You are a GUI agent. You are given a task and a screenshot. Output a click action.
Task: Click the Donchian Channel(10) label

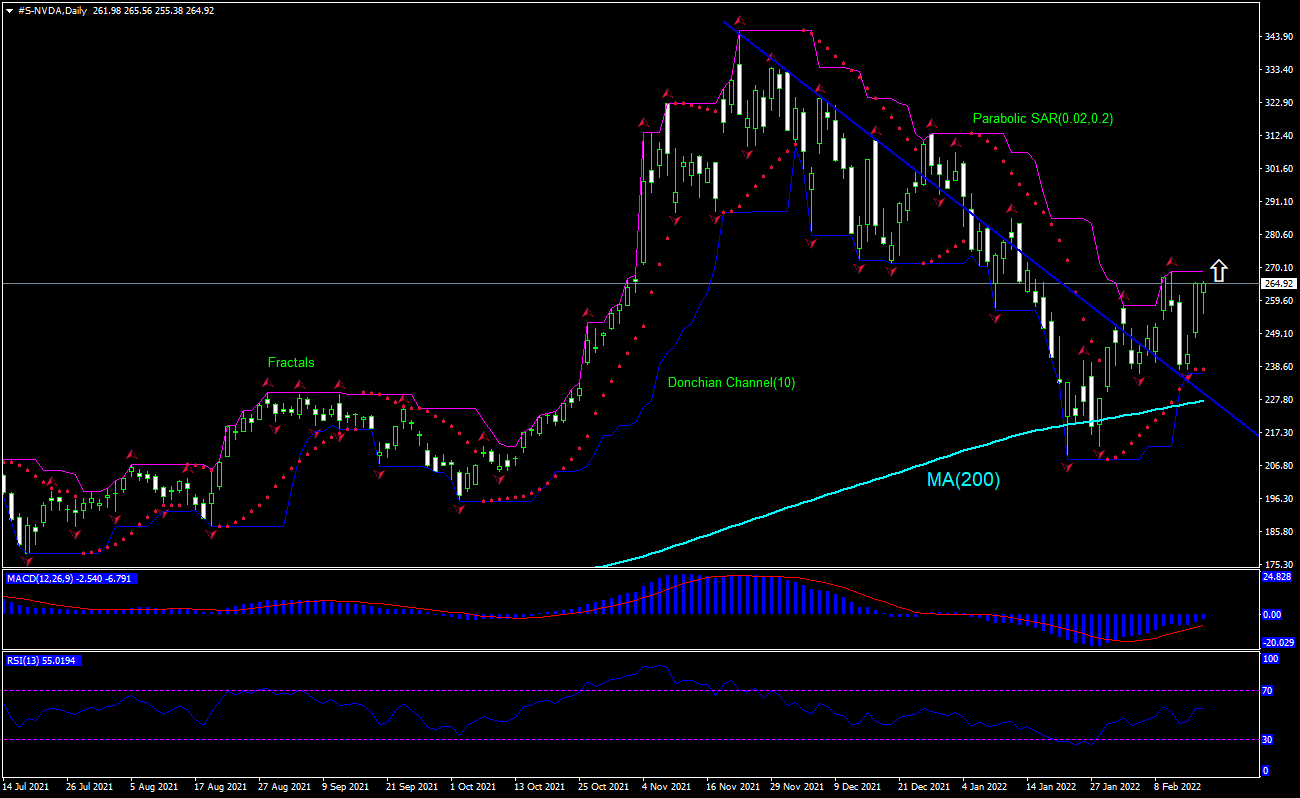coord(731,383)
